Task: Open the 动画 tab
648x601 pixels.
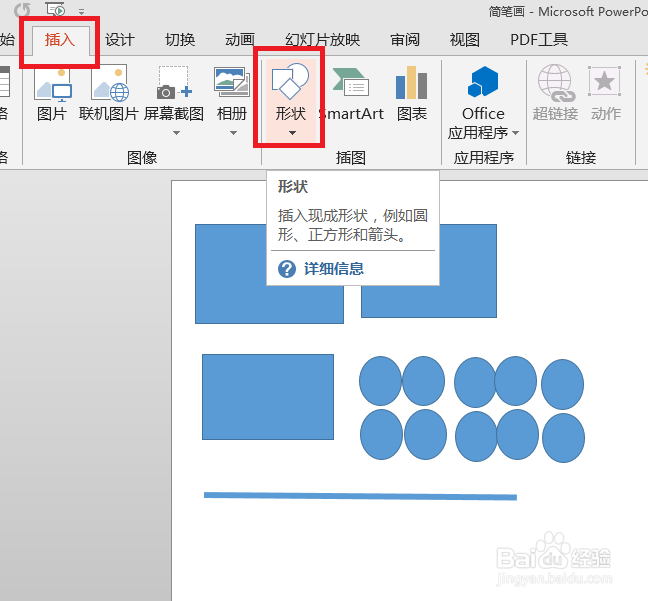Action: (240, 40)
